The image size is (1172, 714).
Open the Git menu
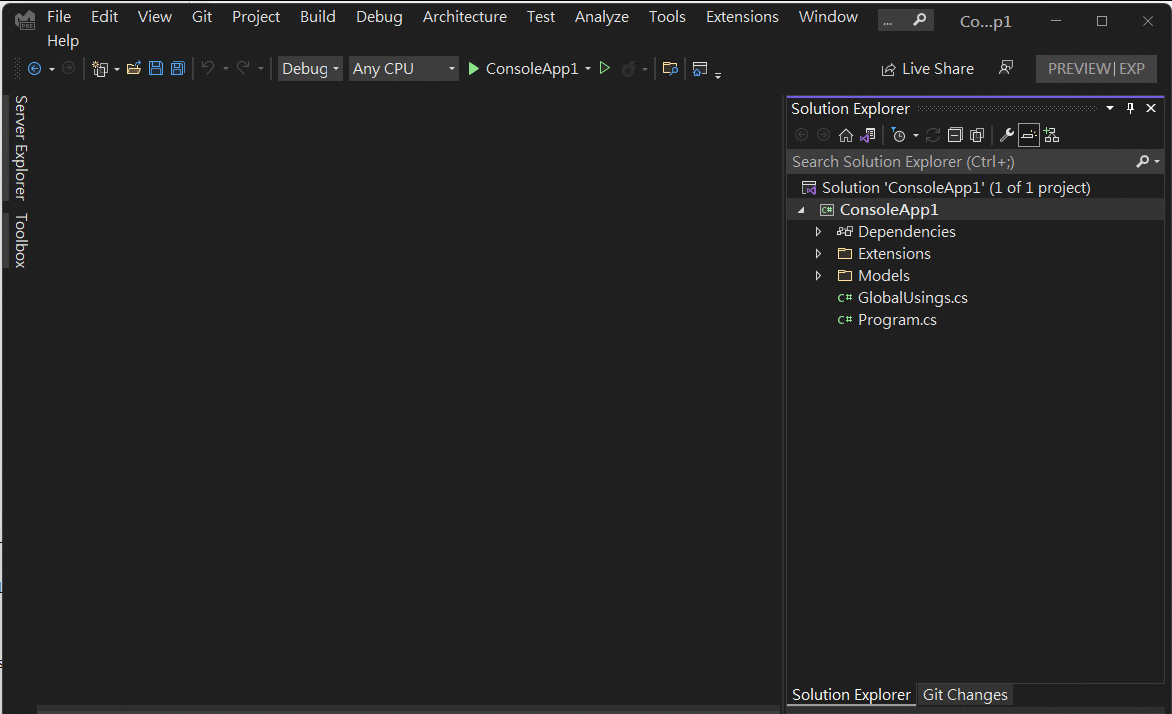tap(202, 16)
